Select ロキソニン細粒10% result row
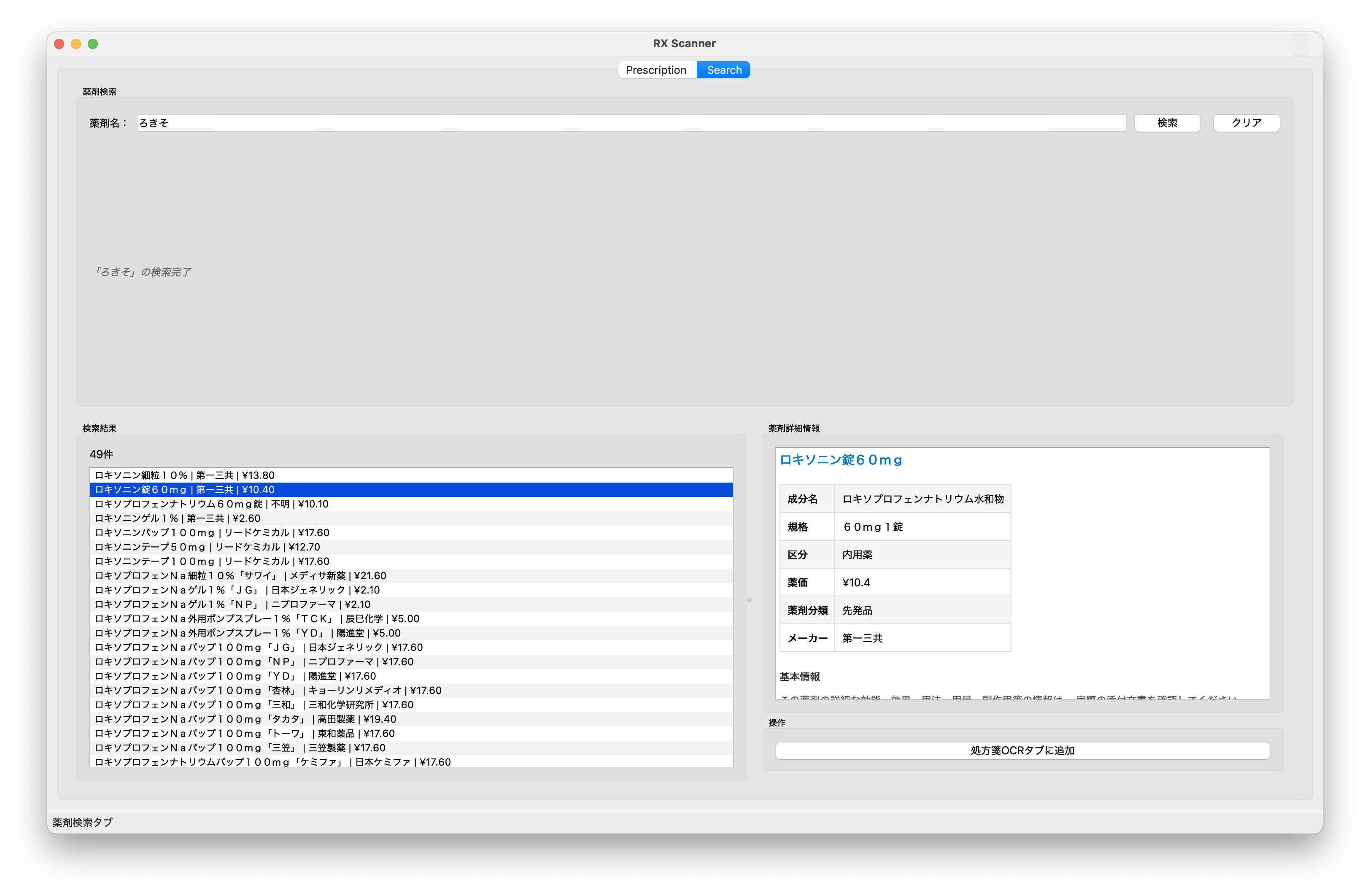 tap(184, 475)
